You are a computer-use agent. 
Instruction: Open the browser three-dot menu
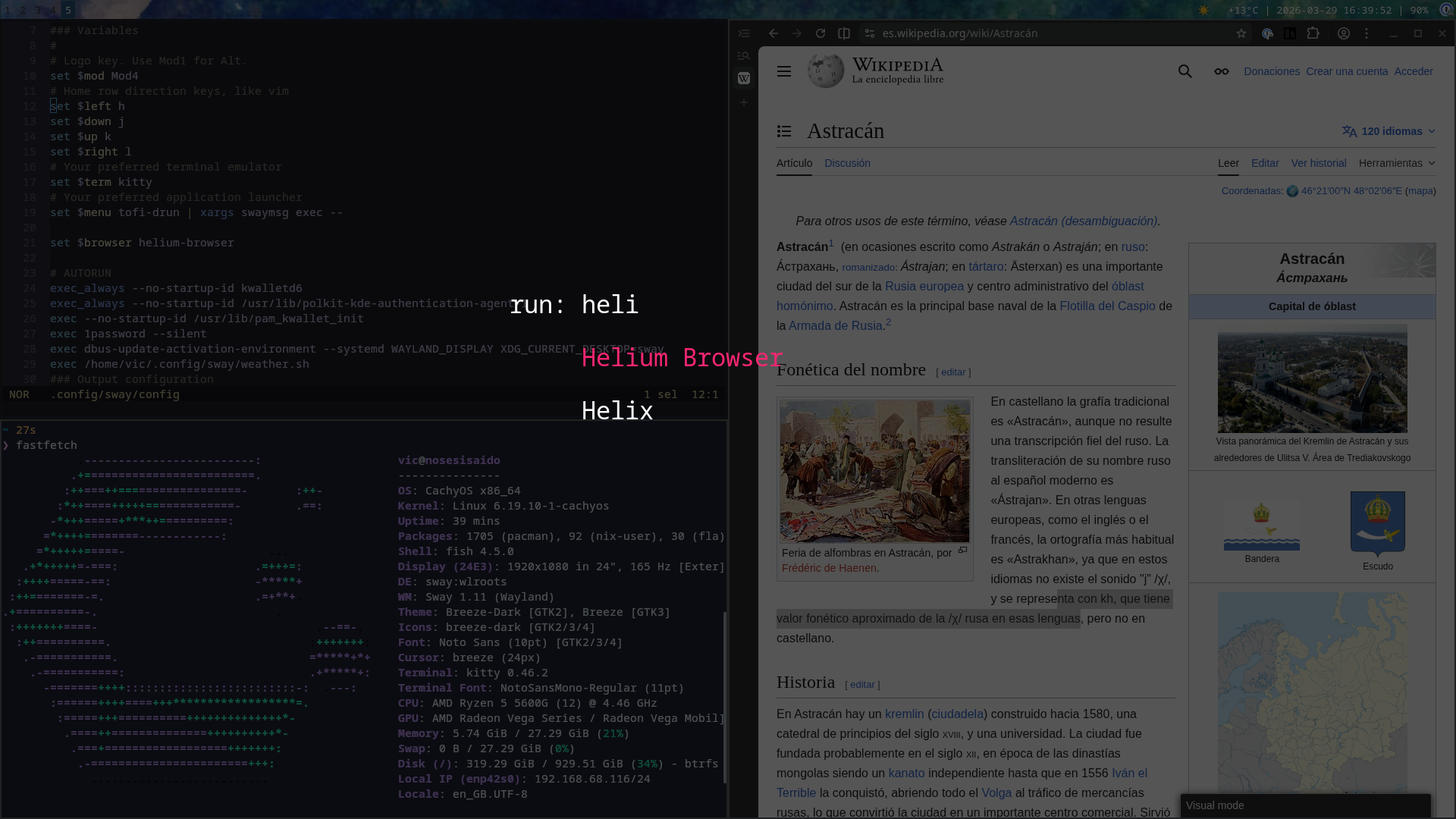[x=1366, y=33]
